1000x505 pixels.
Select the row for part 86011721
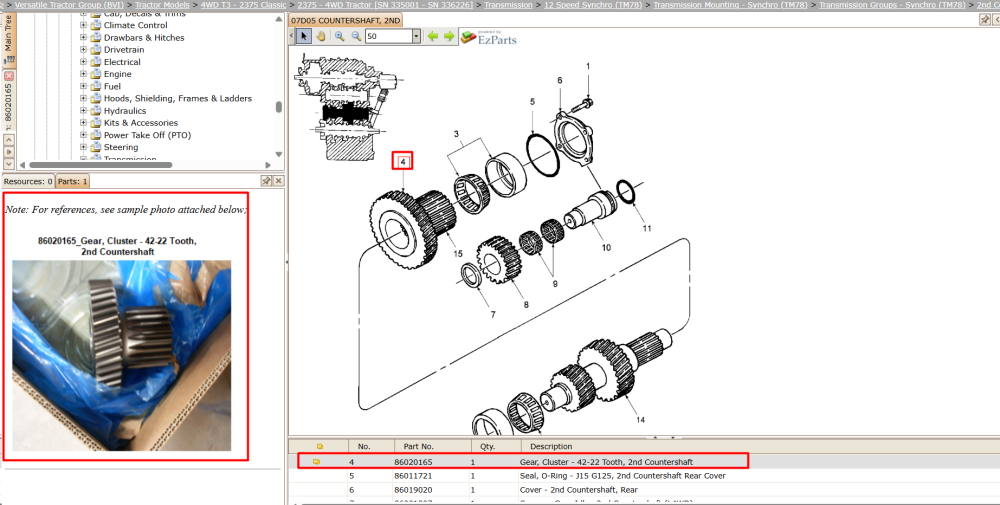coord(643,476)
